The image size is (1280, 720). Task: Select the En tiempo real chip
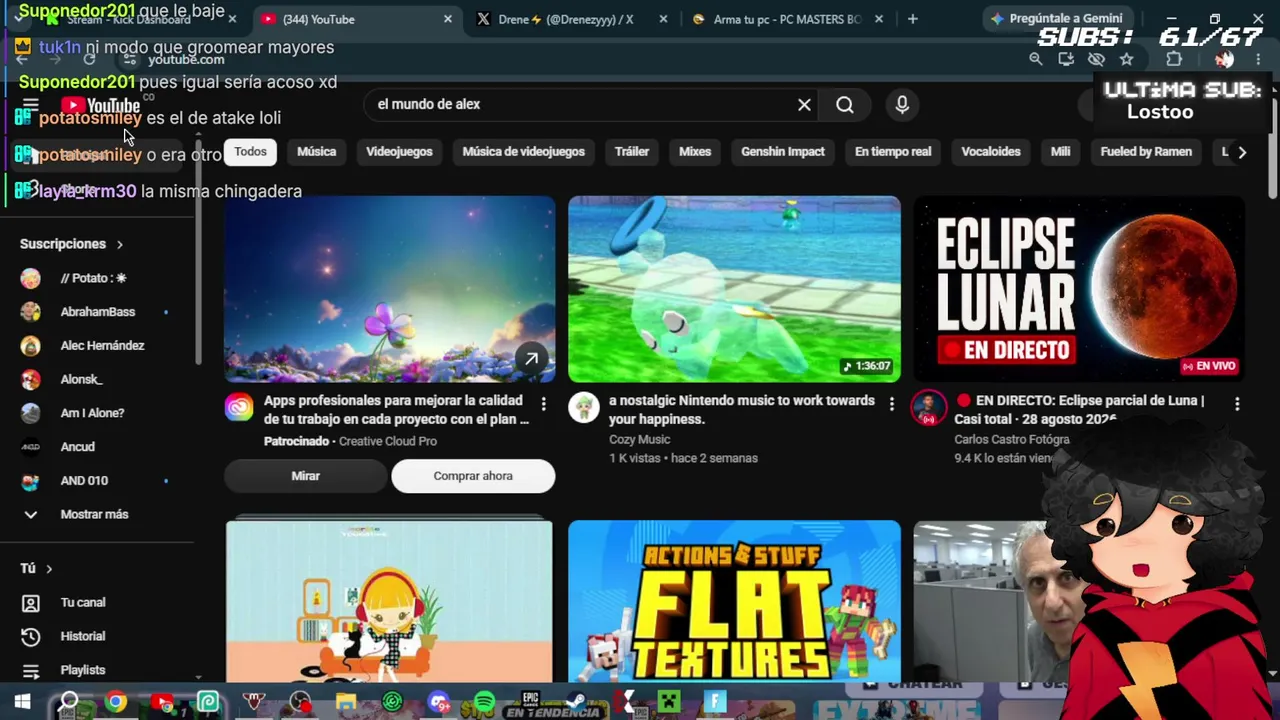(x=893, y=152)
